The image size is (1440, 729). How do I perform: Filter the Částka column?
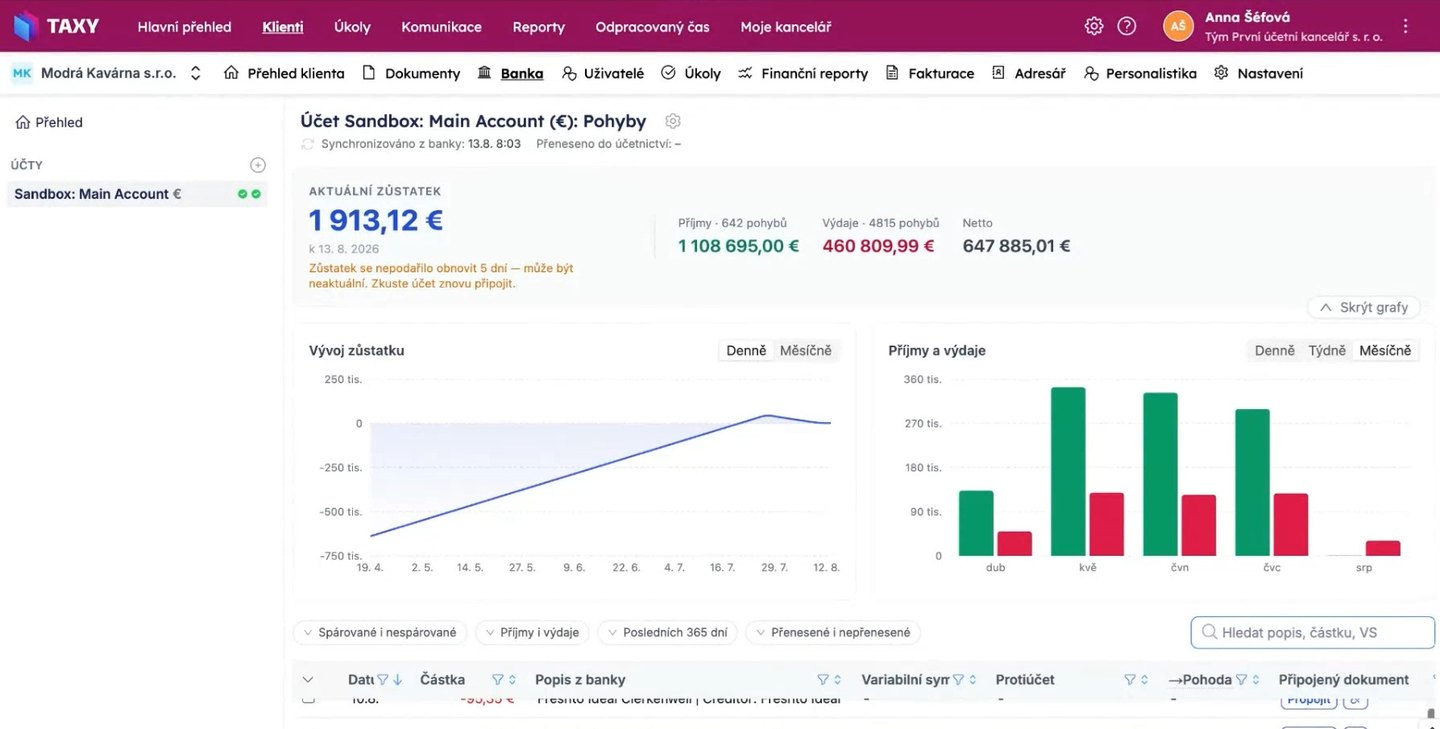click(498, 680)
